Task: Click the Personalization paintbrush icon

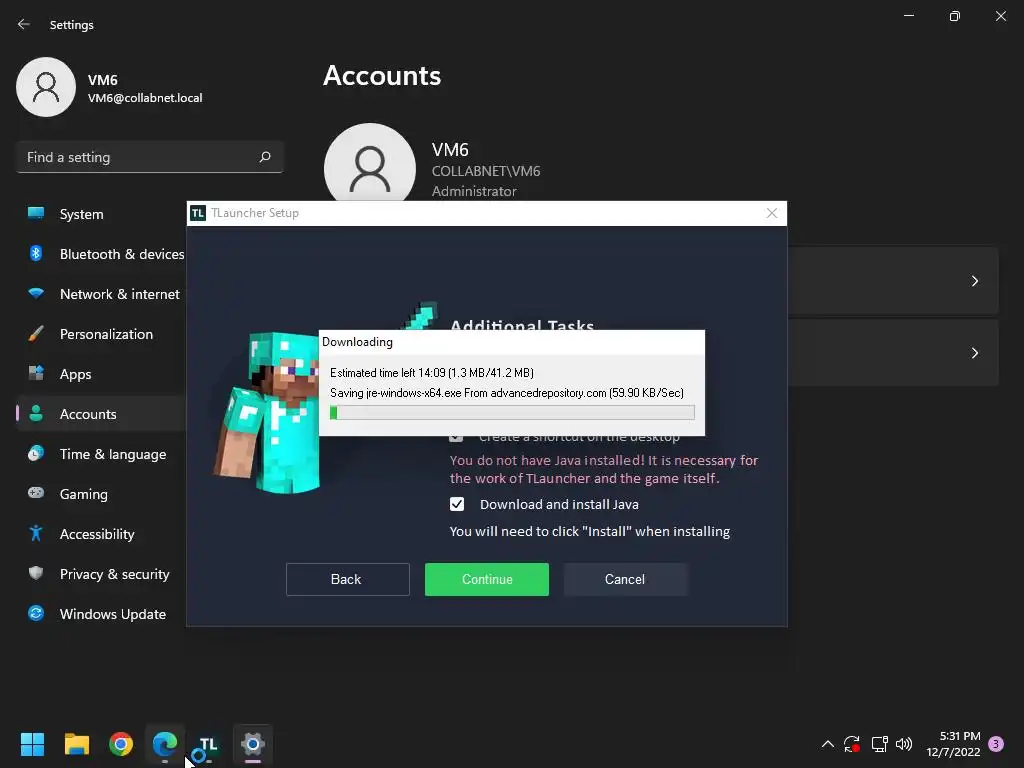Action: 36,333
